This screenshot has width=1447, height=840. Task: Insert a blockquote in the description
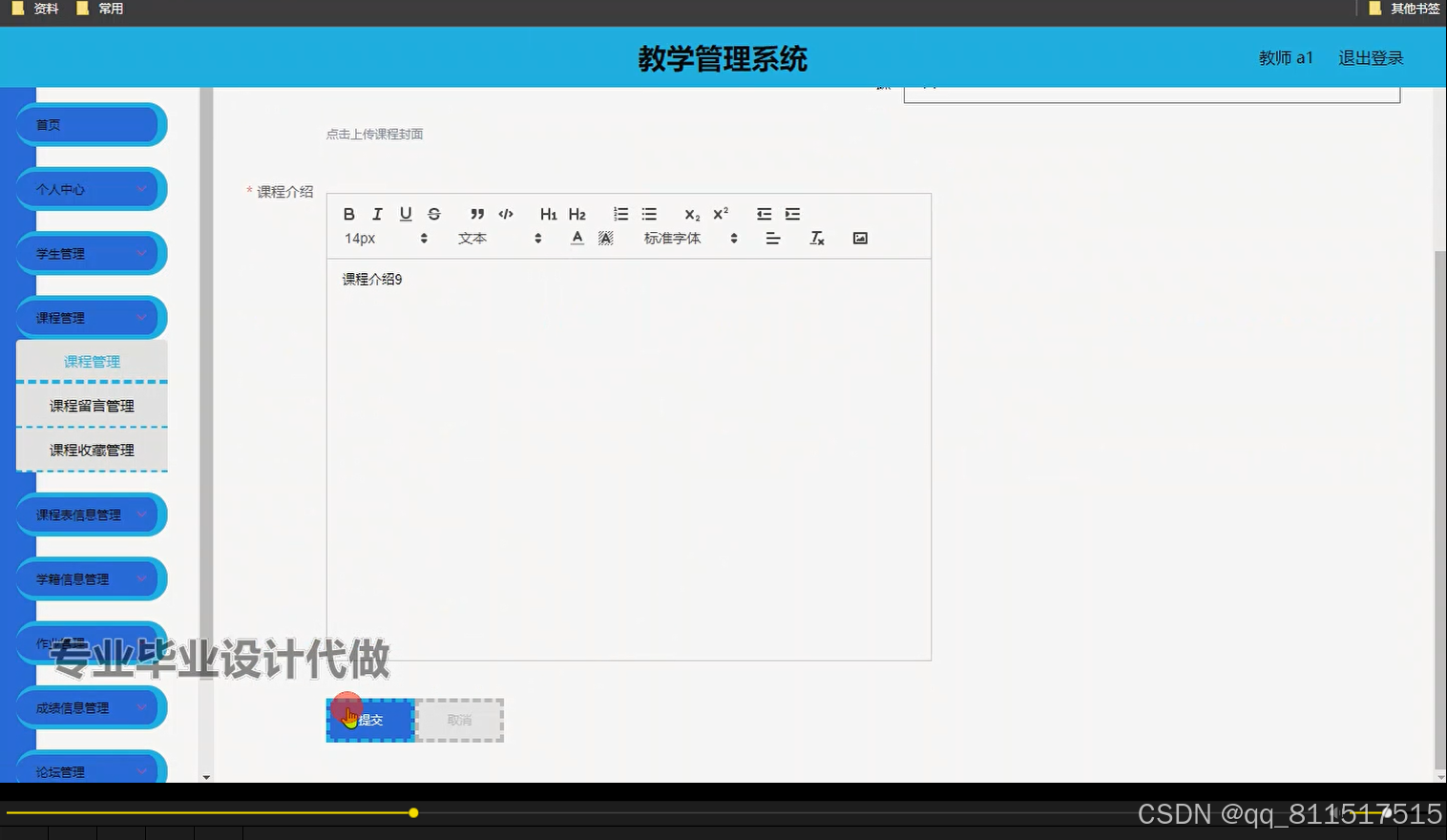(x=476, y=214)
